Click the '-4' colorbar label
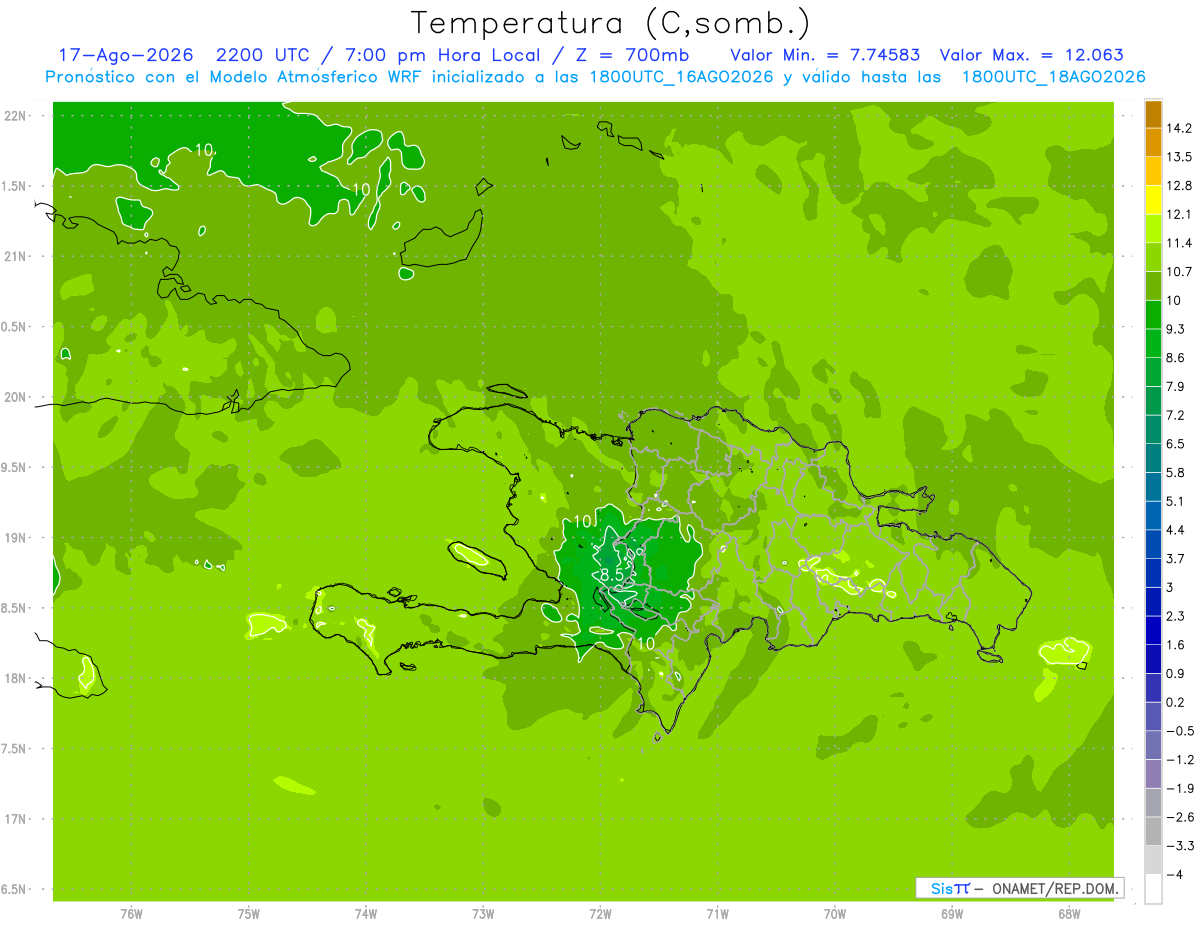Viewport: 1200px width, 927px height. click(1176, 875)
